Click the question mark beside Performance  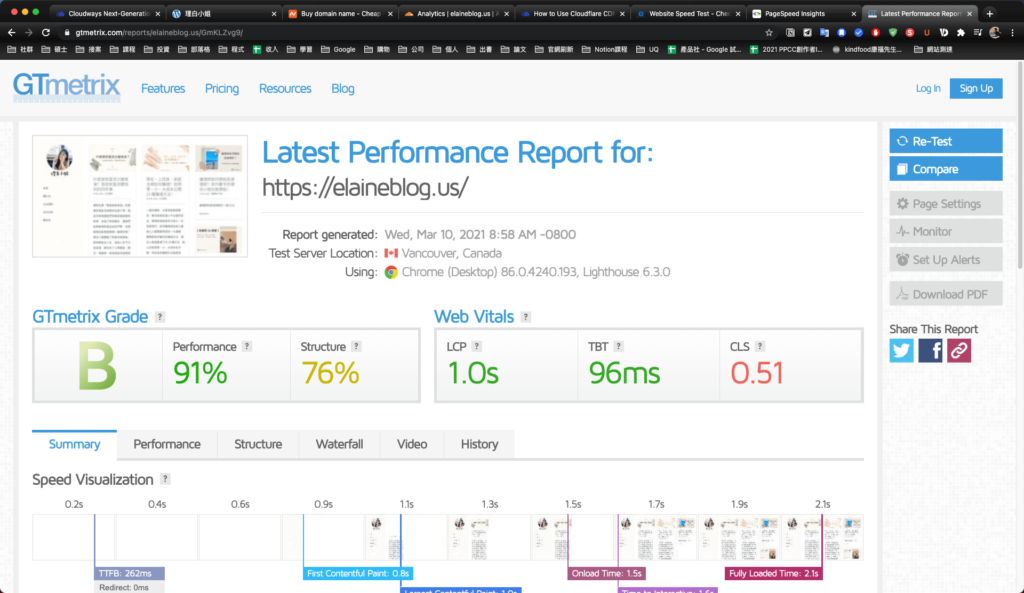(247, 346)
